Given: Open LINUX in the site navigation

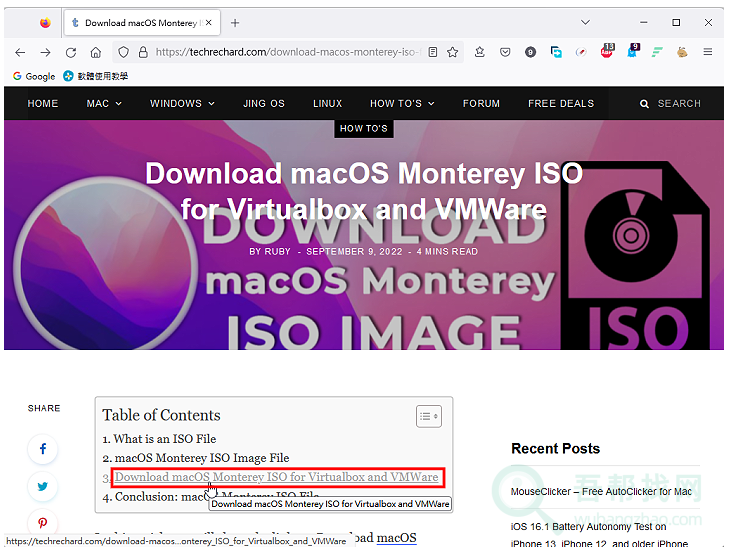Looking at the screenshot, I should click(x=328, y=104).
